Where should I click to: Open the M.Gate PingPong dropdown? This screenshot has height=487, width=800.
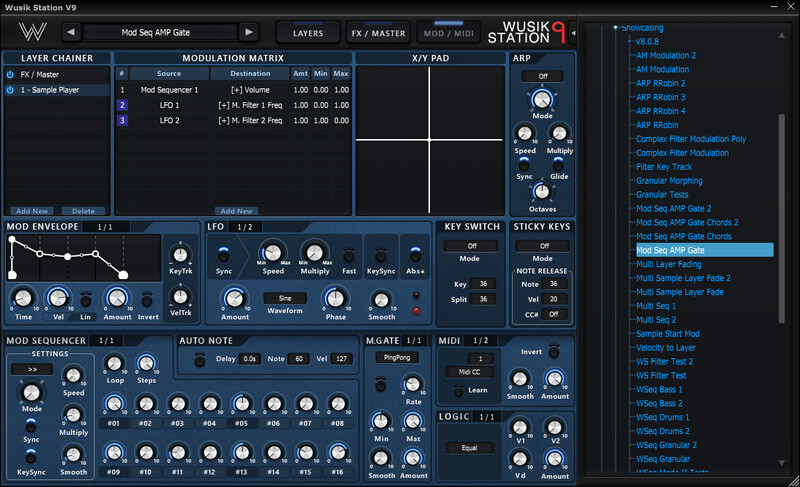click(397, 357)
